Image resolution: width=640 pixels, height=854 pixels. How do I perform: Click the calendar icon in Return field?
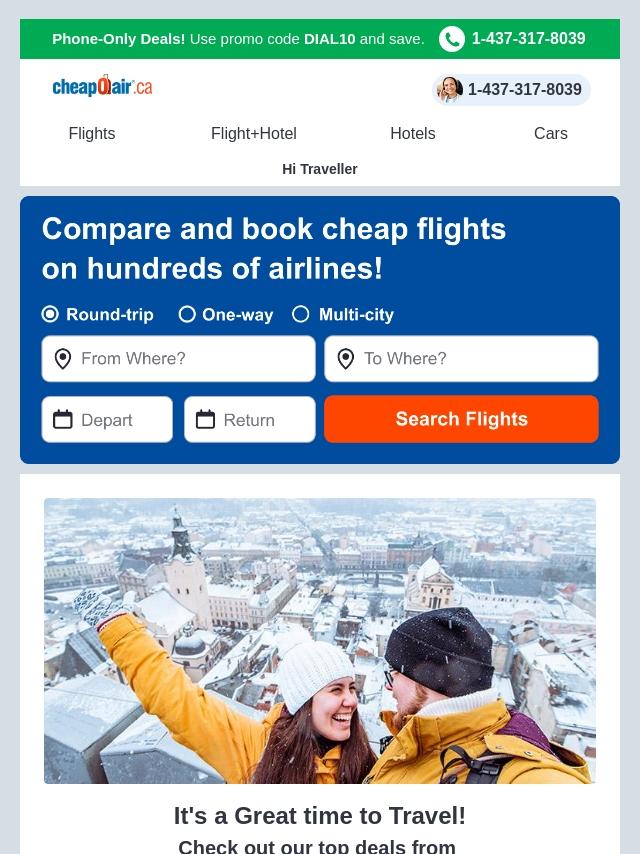tap(205, 419)
